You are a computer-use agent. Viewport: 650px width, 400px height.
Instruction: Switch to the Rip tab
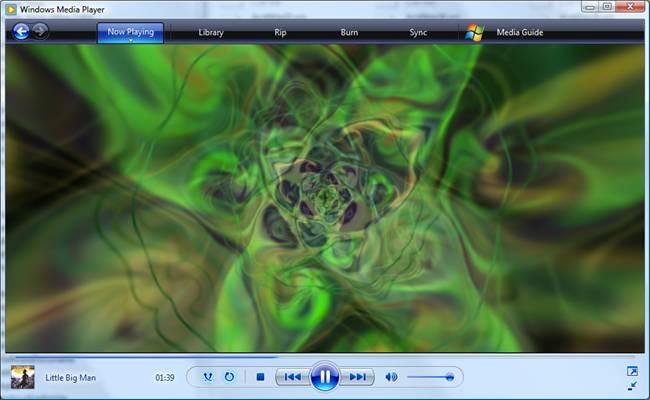point(280,32)
